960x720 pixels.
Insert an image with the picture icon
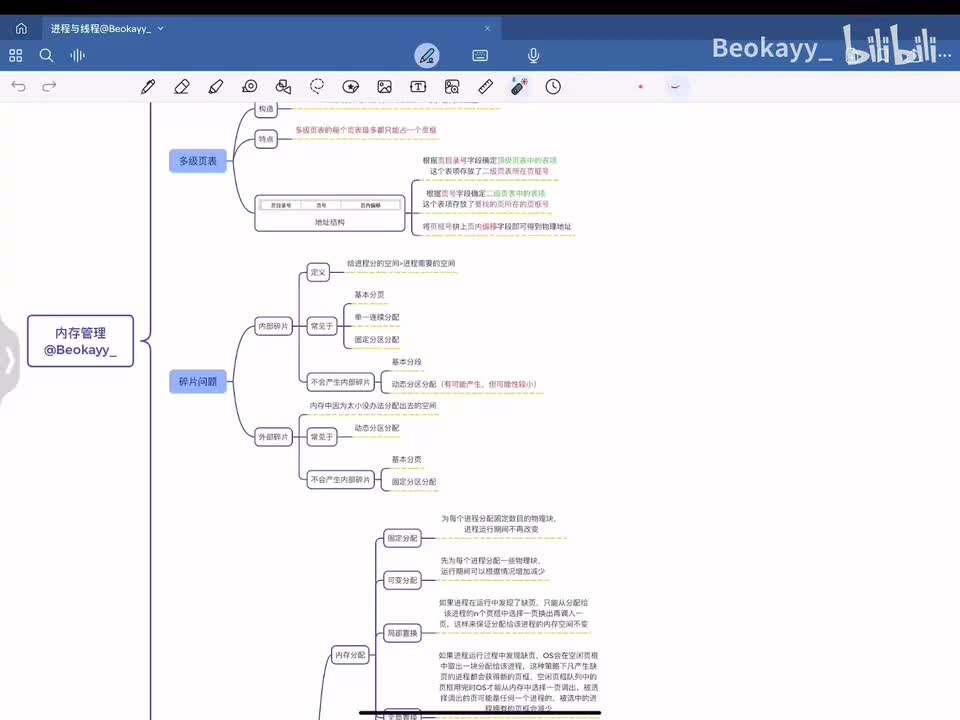pyautogui.click(x=384, y=87)
